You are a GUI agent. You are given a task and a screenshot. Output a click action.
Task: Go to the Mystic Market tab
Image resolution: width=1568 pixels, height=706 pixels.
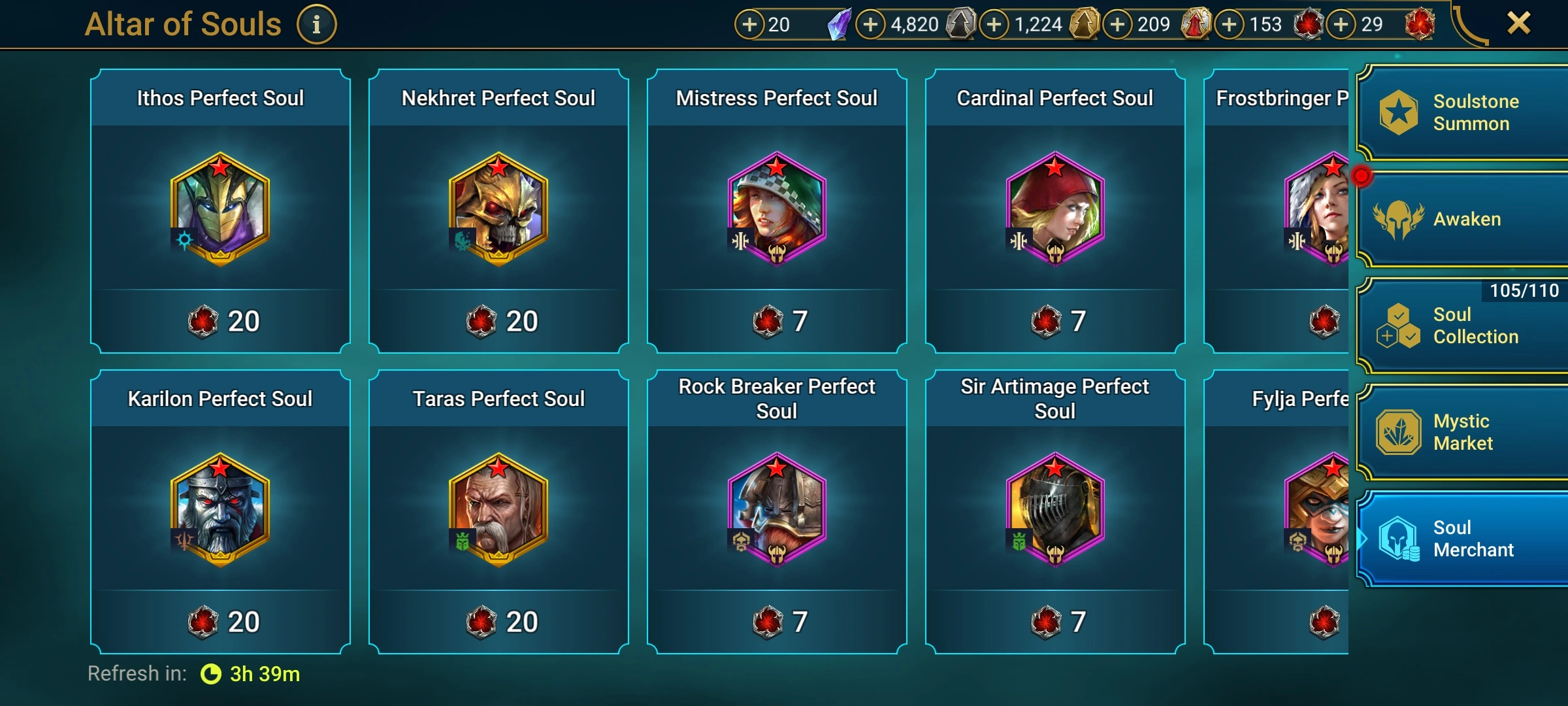1463,432
